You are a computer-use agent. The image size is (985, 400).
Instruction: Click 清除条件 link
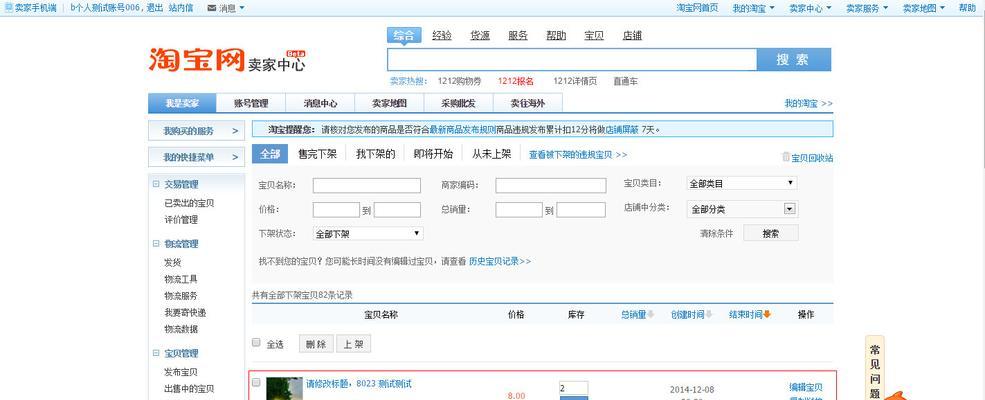click(x=716, y=234)
